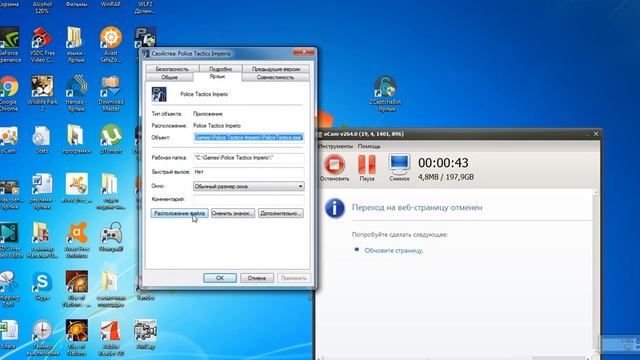Image resolution: width=640 pixels, height=360 pixels.
Task: Switch to the Общие tab
Action: 169,77
